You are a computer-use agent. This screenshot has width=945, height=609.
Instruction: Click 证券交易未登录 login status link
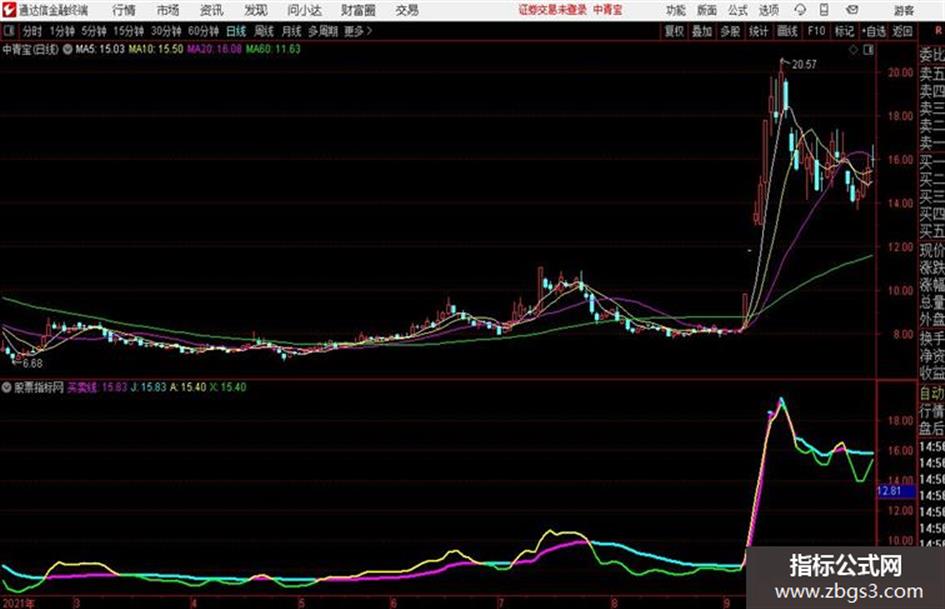click(552, 10)
